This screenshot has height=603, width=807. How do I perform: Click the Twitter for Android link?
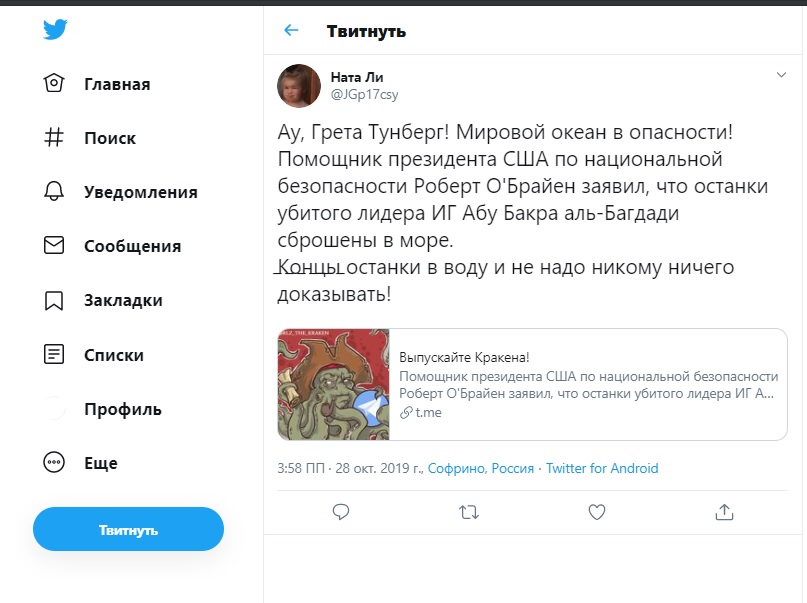click(x=602, y=468)
